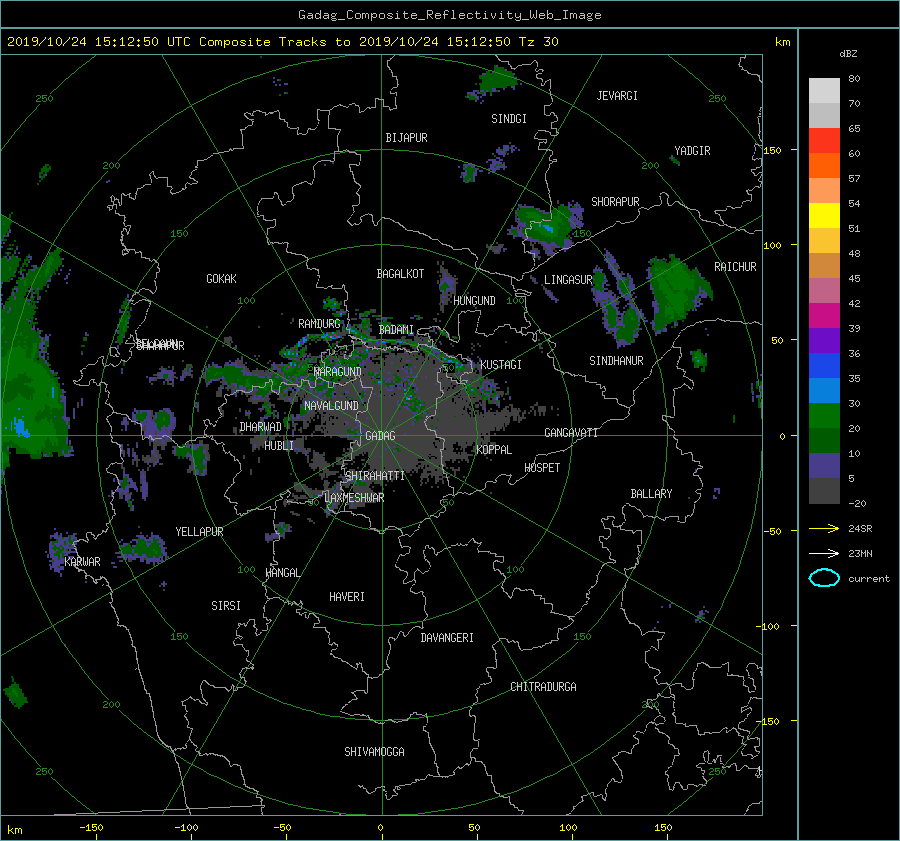Click the 23MN legend label

coord(860,553)
